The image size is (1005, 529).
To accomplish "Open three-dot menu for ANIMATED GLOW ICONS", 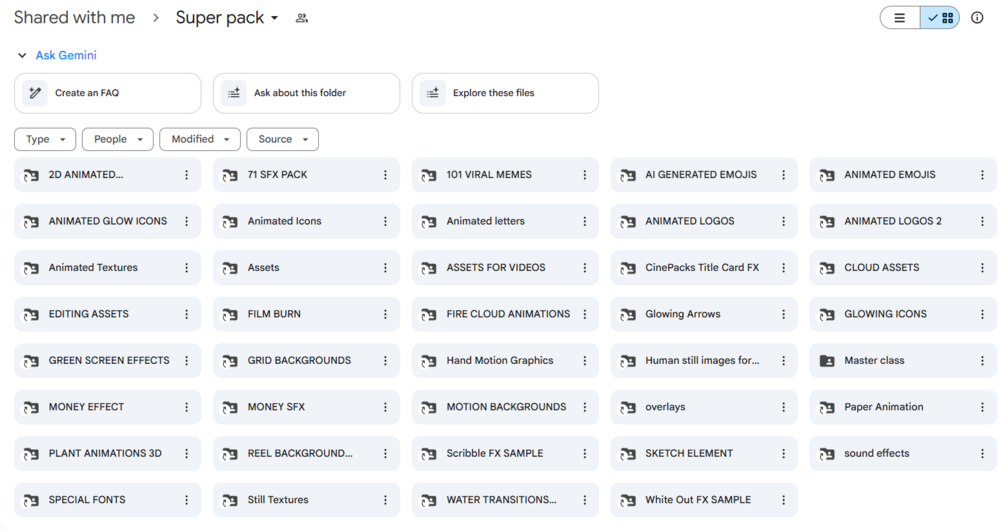I will 187,221.
